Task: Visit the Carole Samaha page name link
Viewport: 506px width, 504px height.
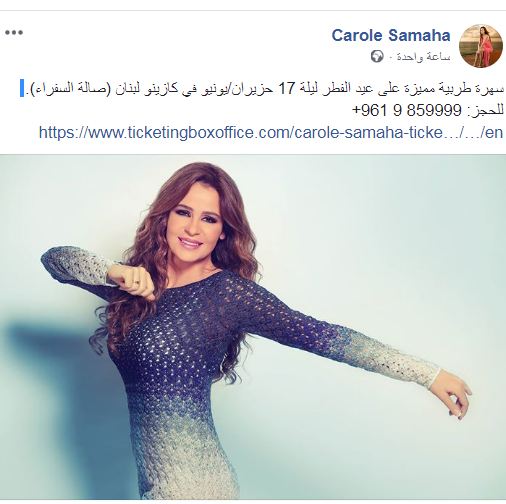Action: pos(391,35)
